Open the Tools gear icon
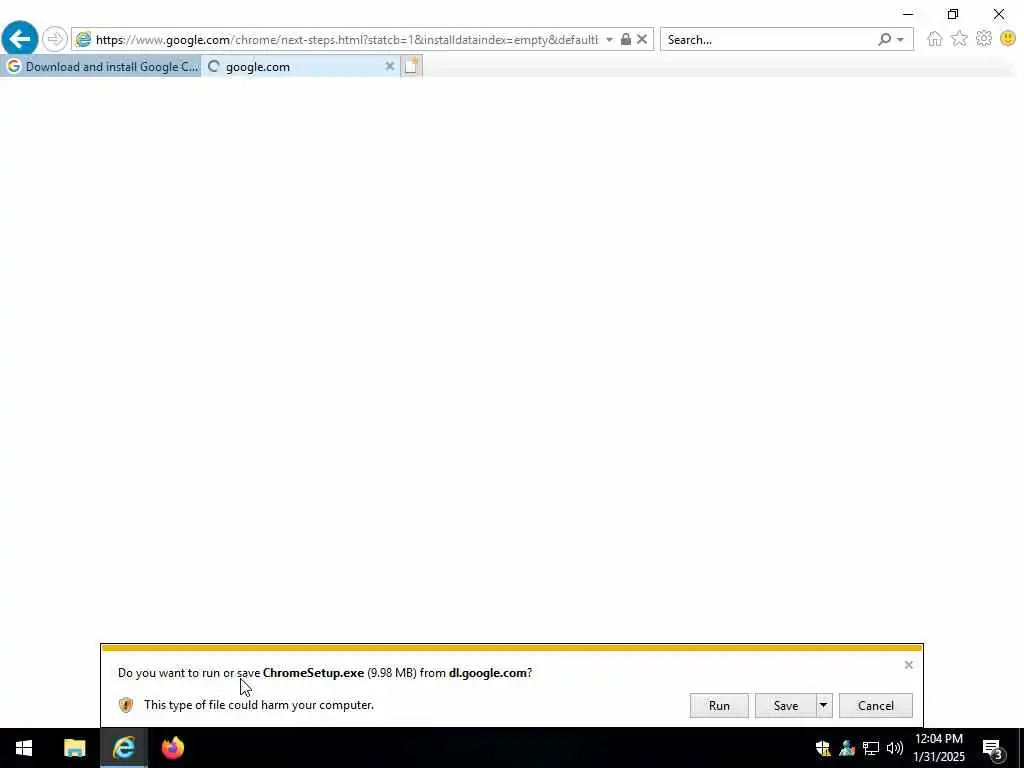The width and height of the screenshot is (1024, 768). [x=984, y=39]
